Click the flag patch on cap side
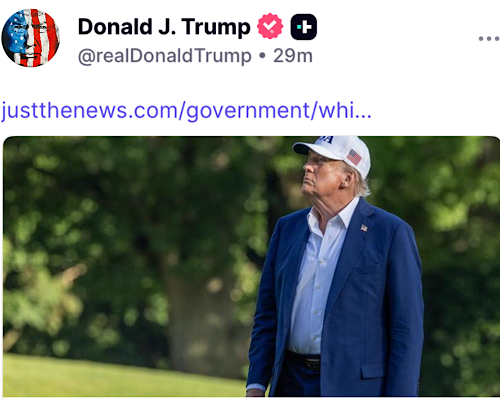This screenshot has width=500, height=400. 354,157
